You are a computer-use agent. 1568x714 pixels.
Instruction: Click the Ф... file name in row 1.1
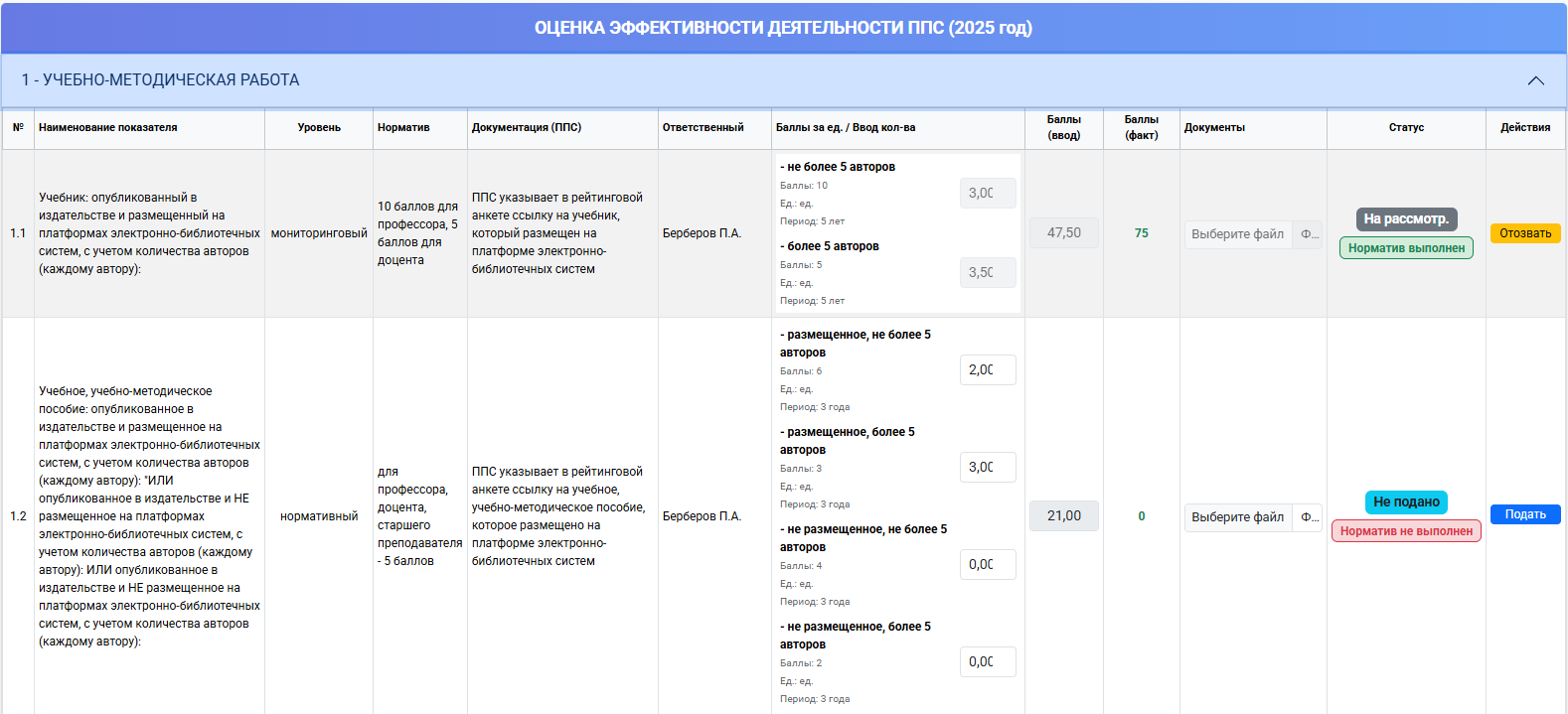[1309, 234]
